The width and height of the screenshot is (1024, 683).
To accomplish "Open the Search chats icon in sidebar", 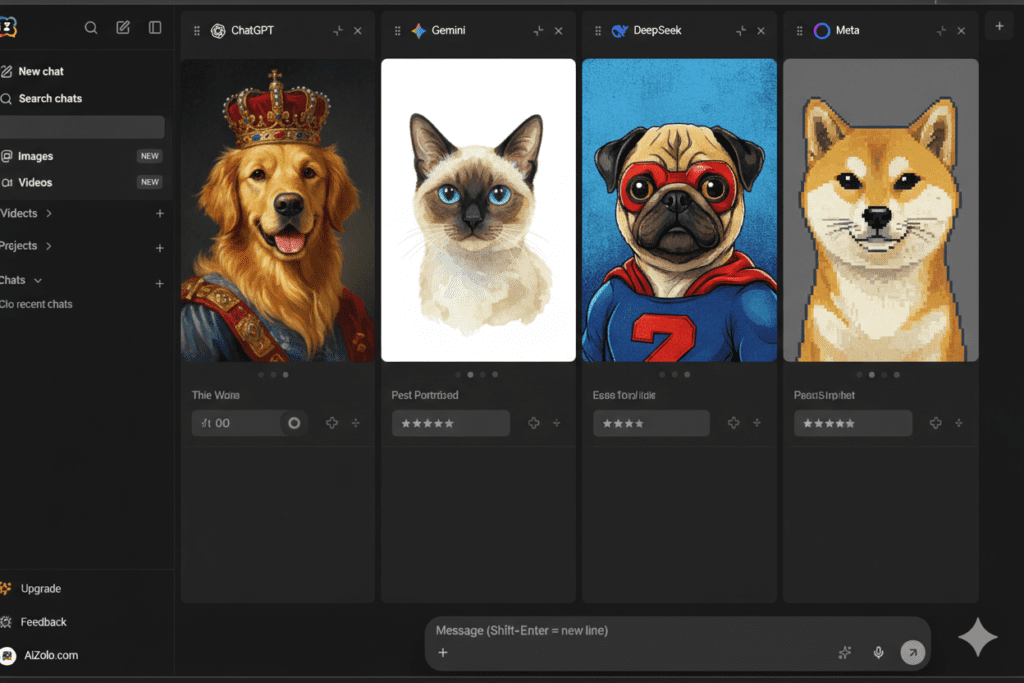I will point(91,27).
